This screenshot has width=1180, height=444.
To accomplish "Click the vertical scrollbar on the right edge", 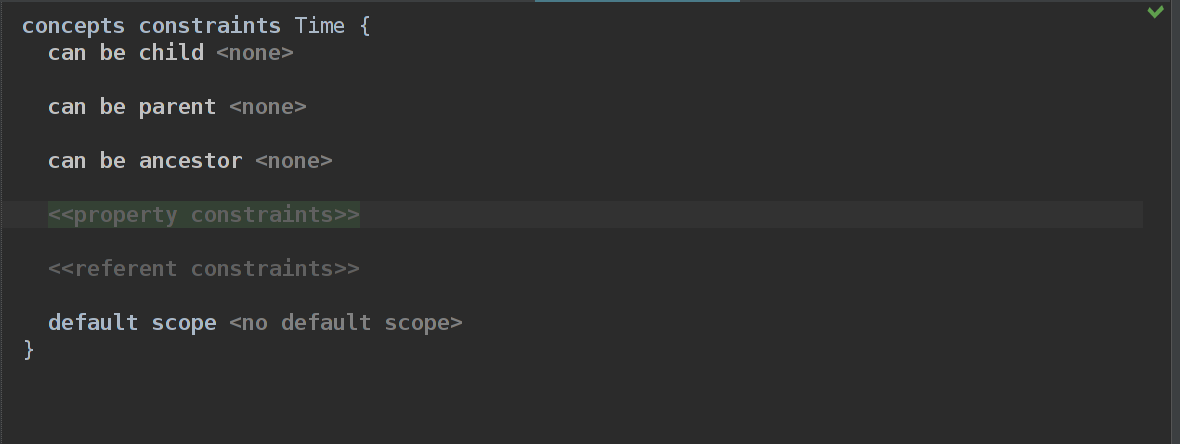I will (1174, 222).
